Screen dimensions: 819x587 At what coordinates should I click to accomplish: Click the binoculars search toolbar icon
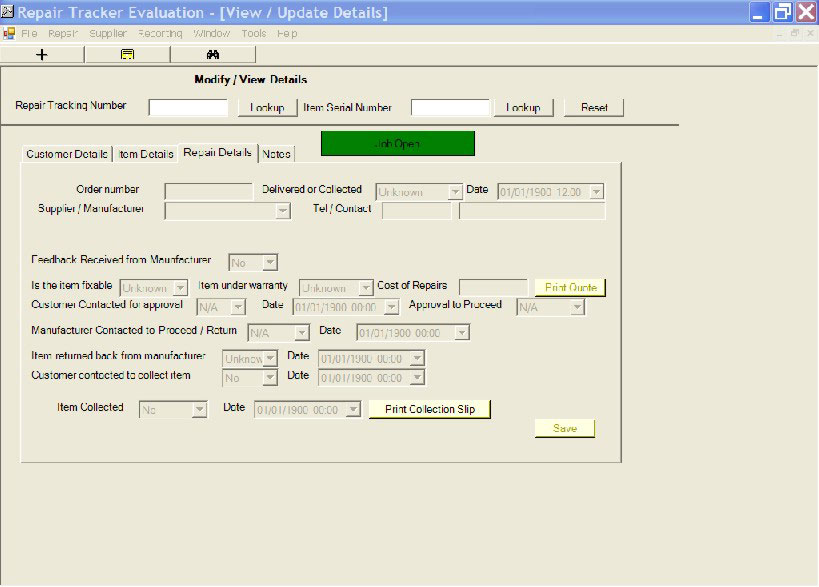point(213,54)
